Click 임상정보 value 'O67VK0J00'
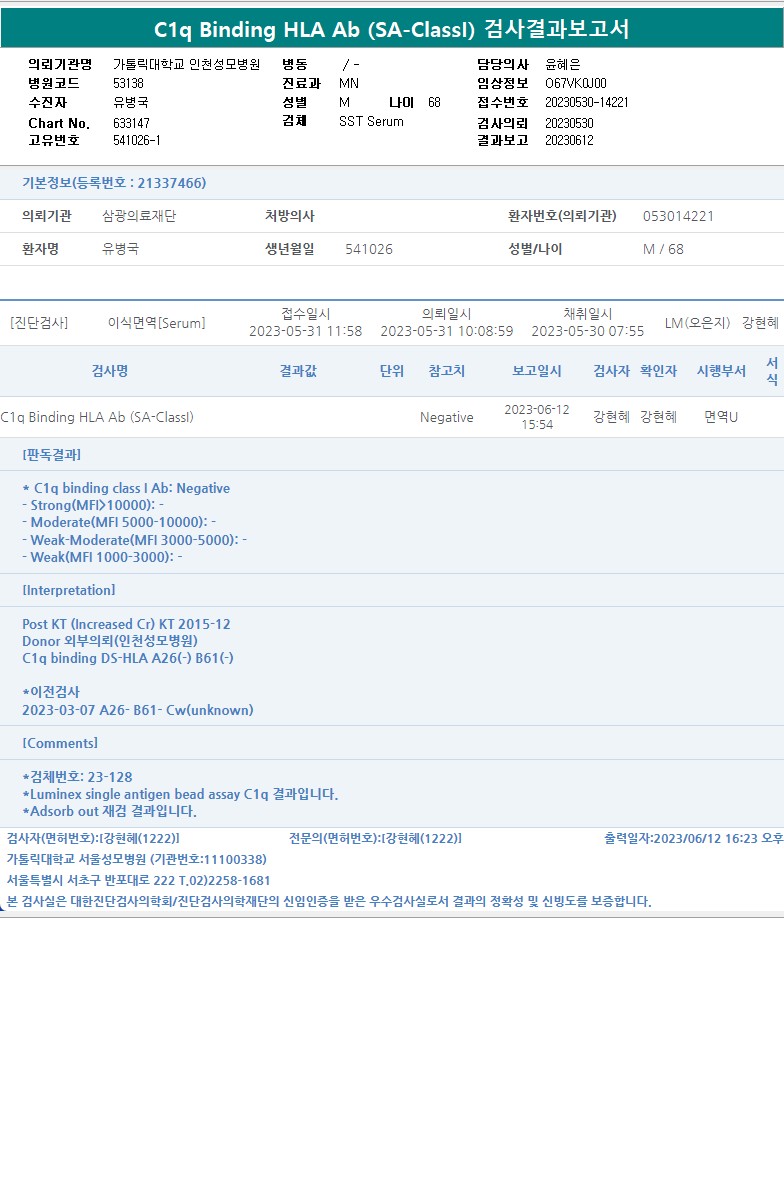Viewport: 784px width, 1192px height. pyautogui.click(x=576, y=83)
